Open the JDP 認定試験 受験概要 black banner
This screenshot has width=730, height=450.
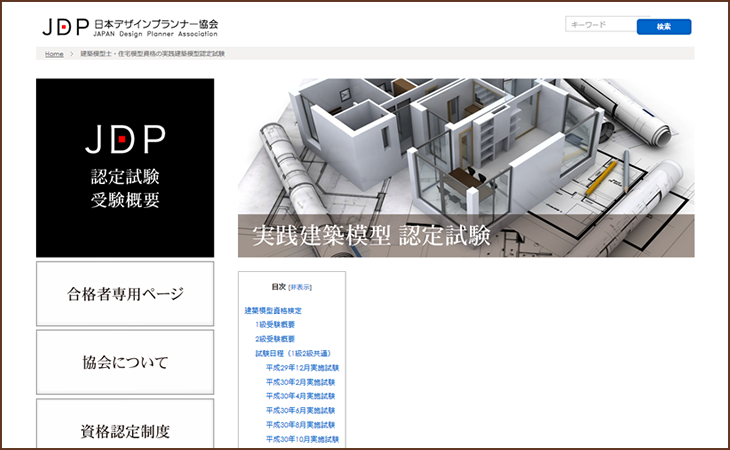click(125, 167)
